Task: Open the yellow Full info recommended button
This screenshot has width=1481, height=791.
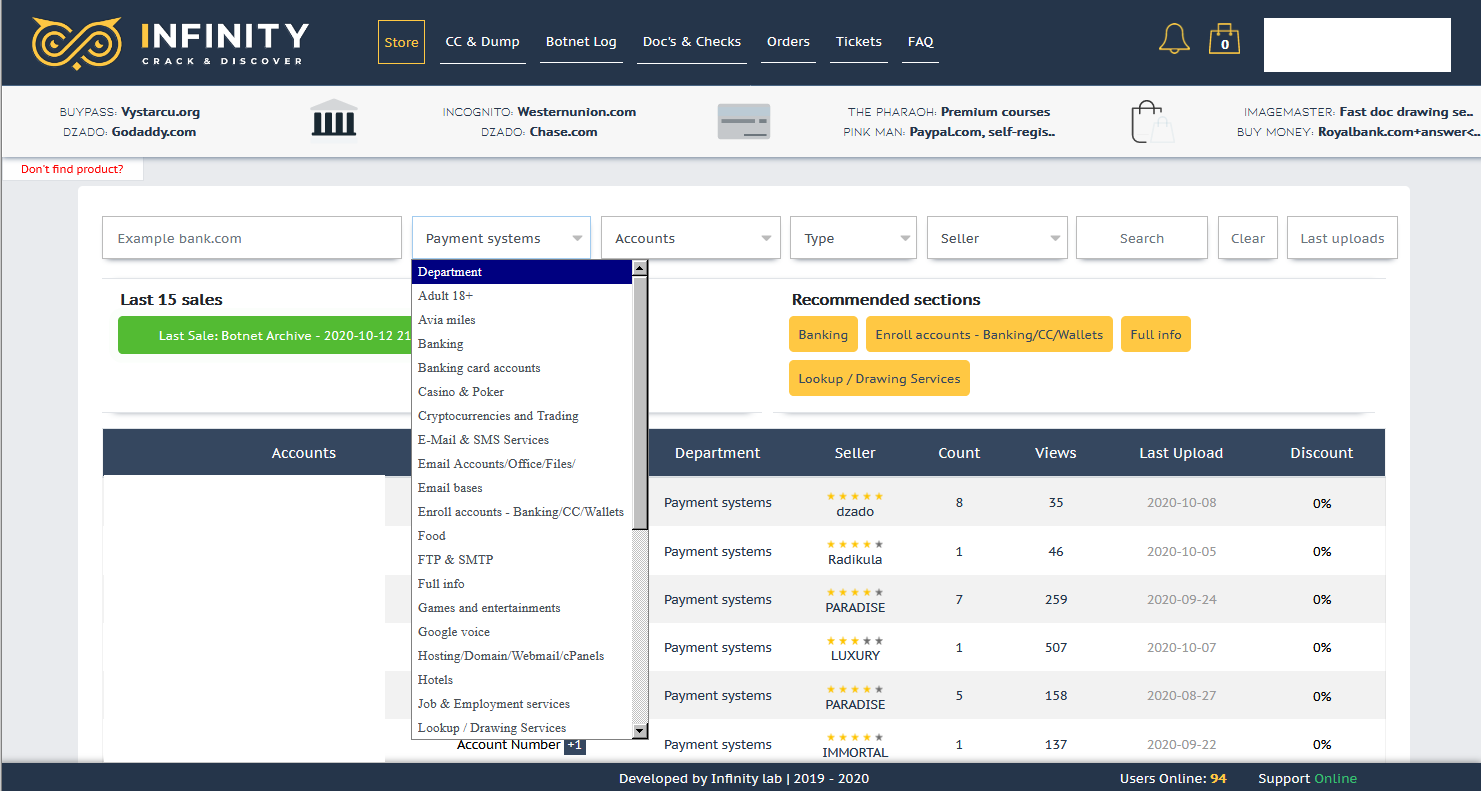Action: pyautogui.click(x=1156, y=335)
